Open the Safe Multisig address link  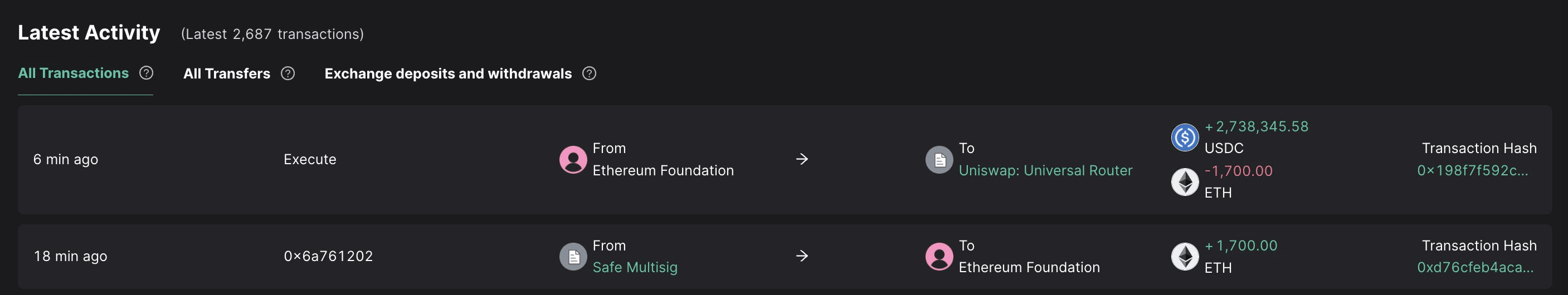tap(635, 268)
